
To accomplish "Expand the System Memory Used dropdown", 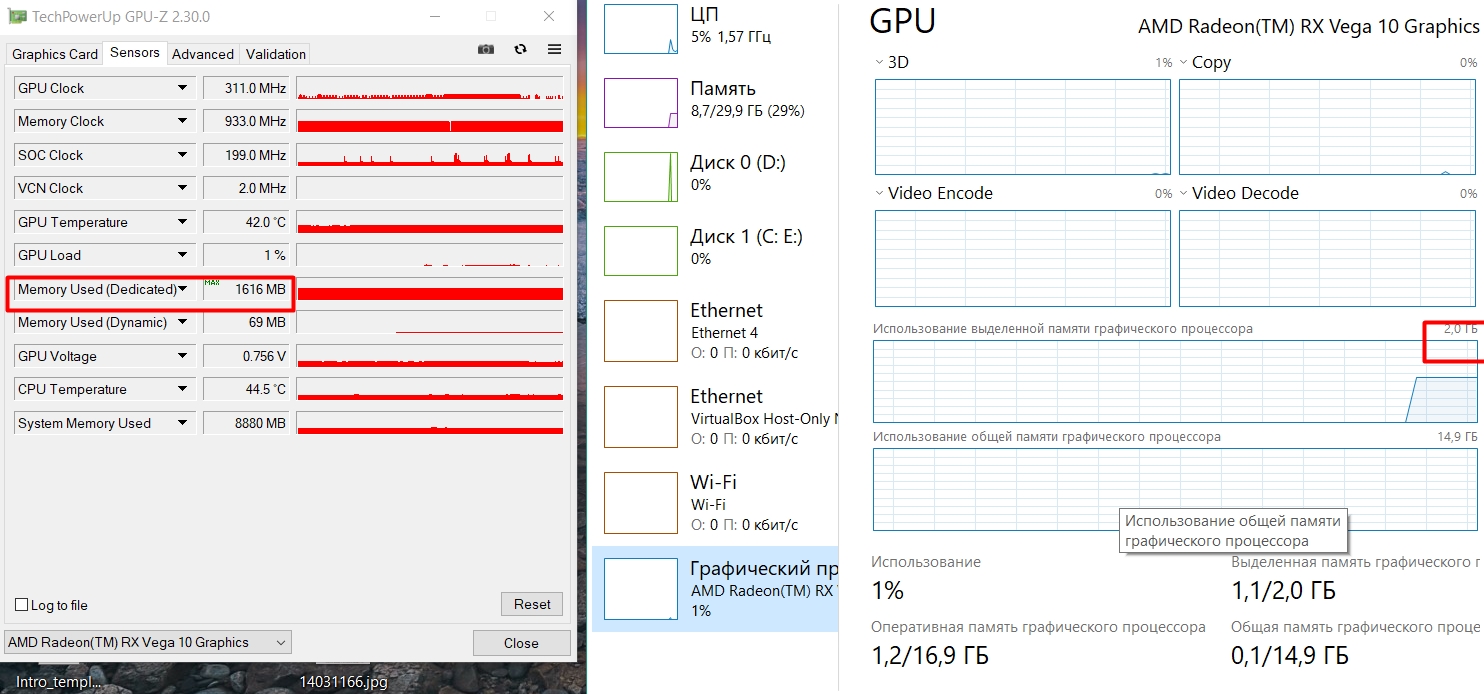I will 182,423.
